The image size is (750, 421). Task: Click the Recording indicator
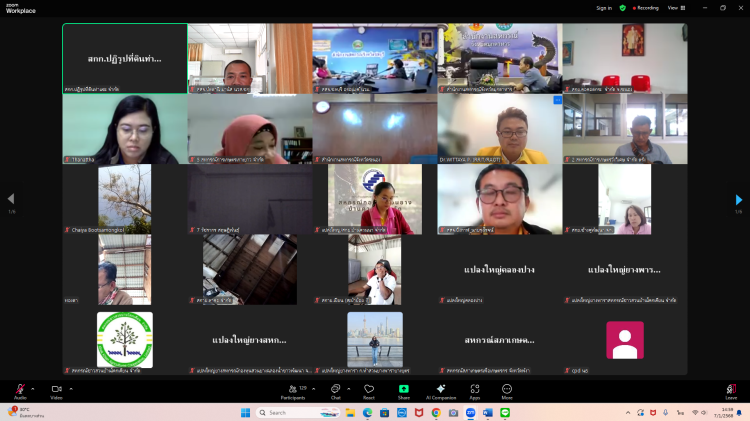pyautogui.click(x=646, y=8)
